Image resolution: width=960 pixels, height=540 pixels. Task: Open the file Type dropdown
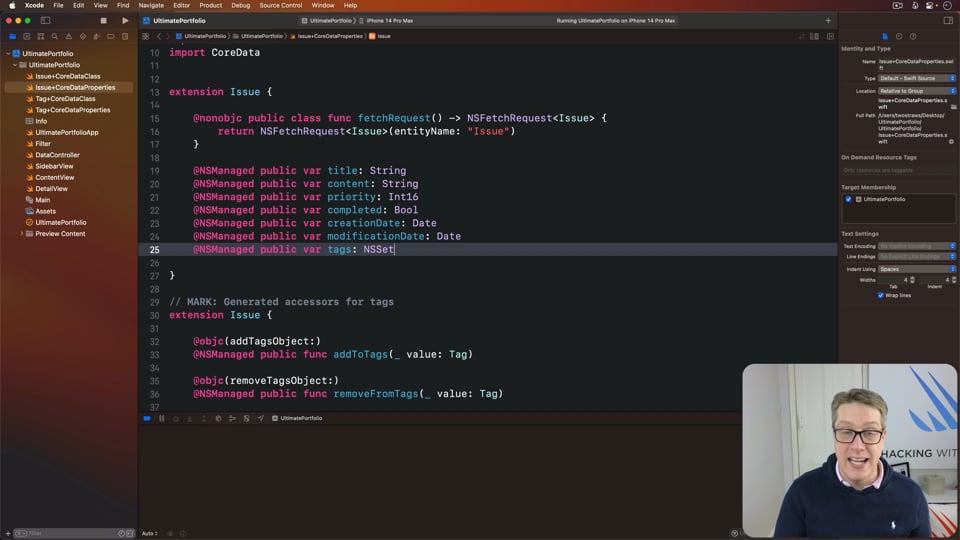coord(917,78)
